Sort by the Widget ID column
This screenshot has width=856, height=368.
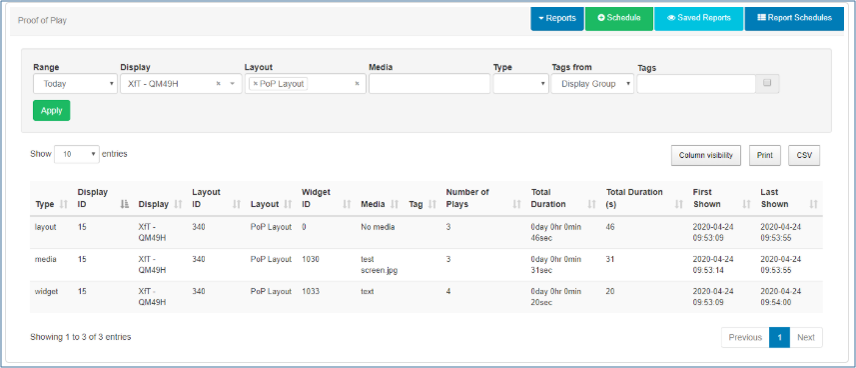[326, 198]
